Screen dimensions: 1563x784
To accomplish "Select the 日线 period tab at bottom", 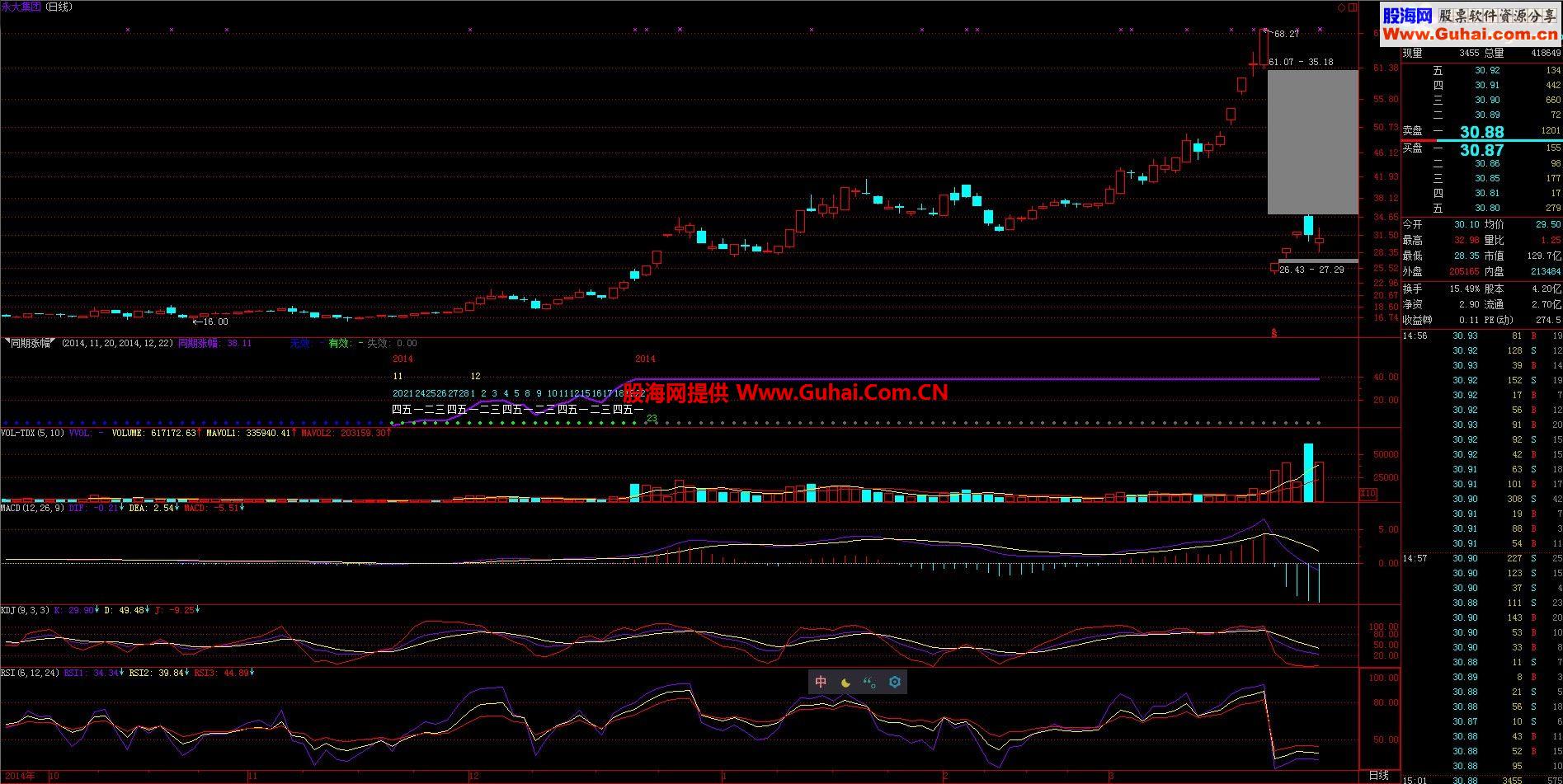I will (x=1378, y=776).
